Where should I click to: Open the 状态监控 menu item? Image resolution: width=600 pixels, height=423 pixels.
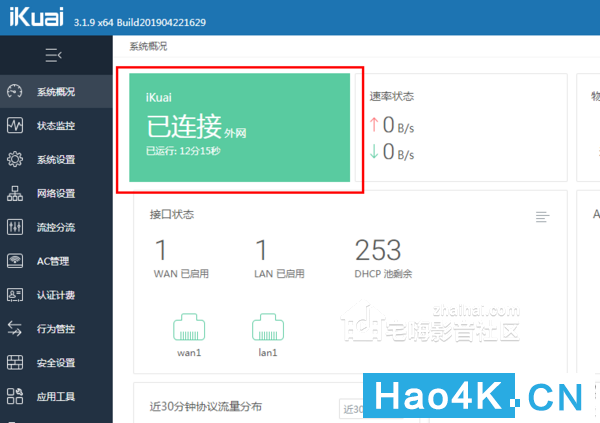(x=56, y=125)
